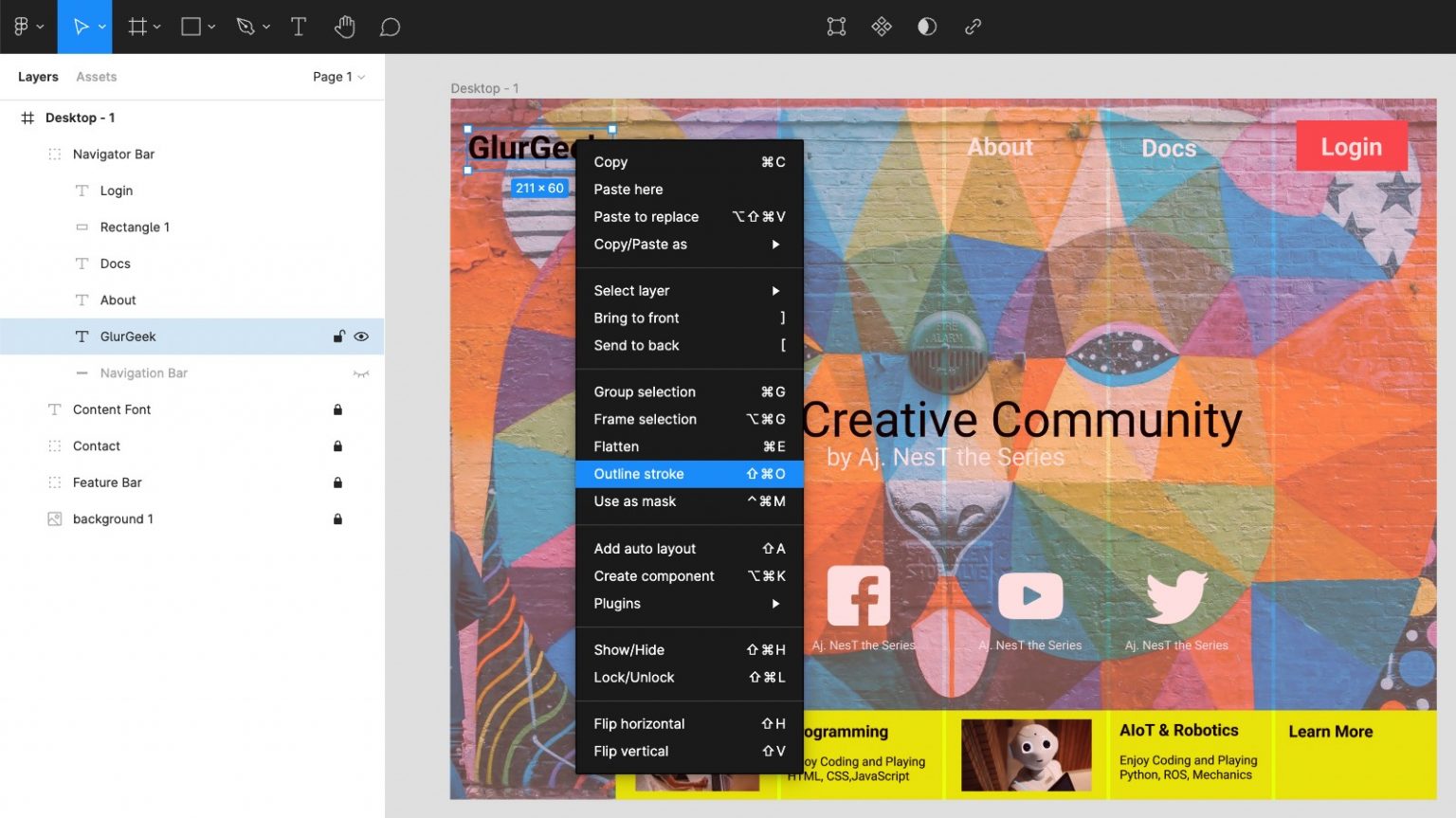Toggle visibility of GlurGeek layer

tap(361, 336)
